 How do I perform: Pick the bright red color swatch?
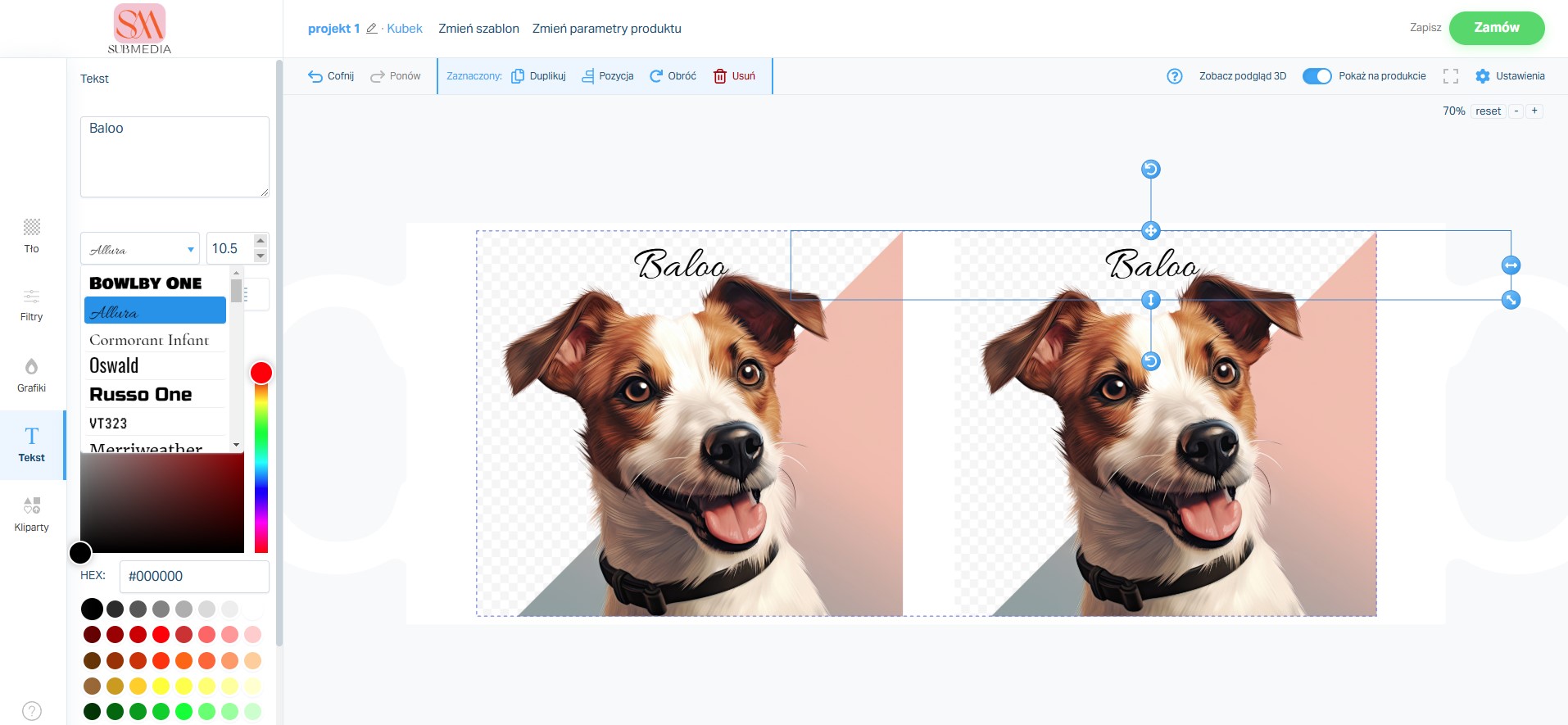click(161, 634)
